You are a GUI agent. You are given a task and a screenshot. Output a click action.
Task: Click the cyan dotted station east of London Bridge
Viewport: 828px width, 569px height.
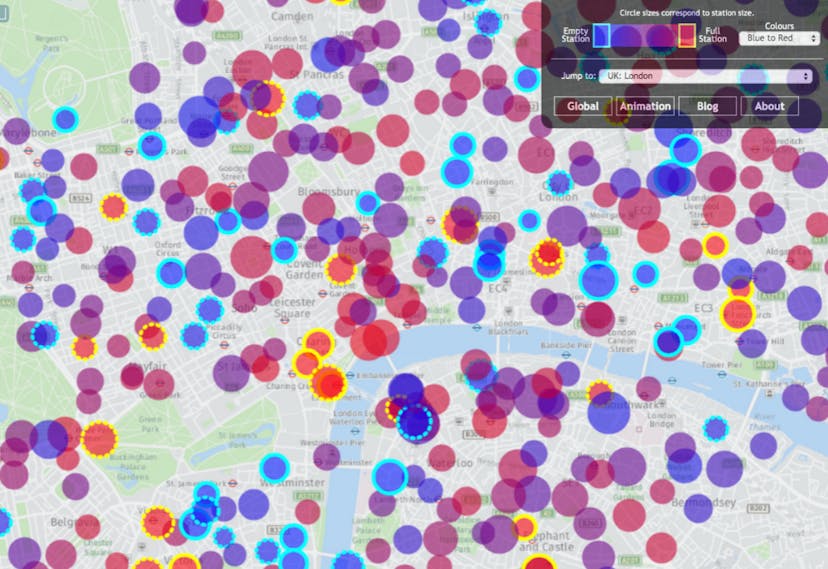click(715, 429)
